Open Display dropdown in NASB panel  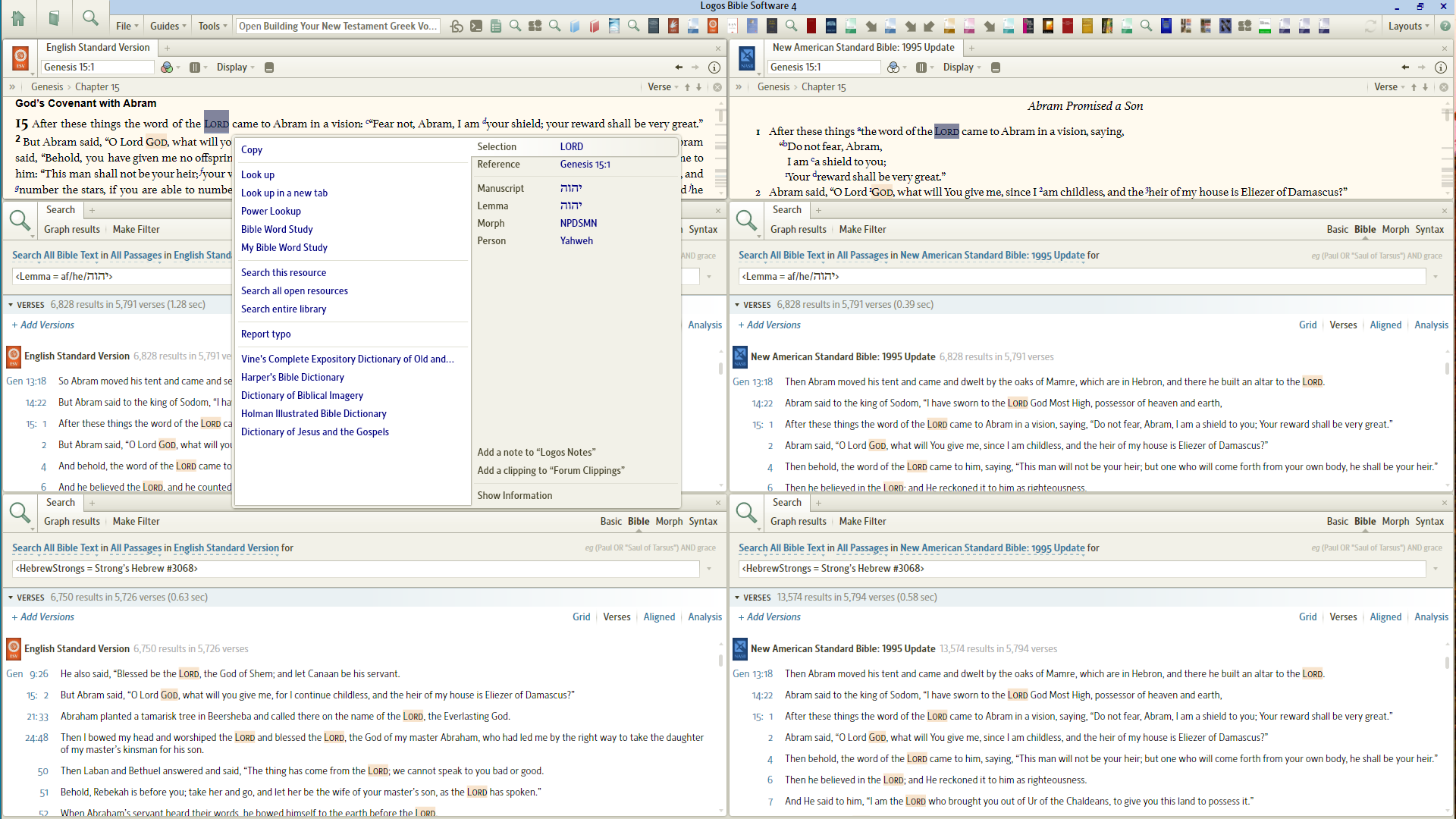(x=962, y=67)
